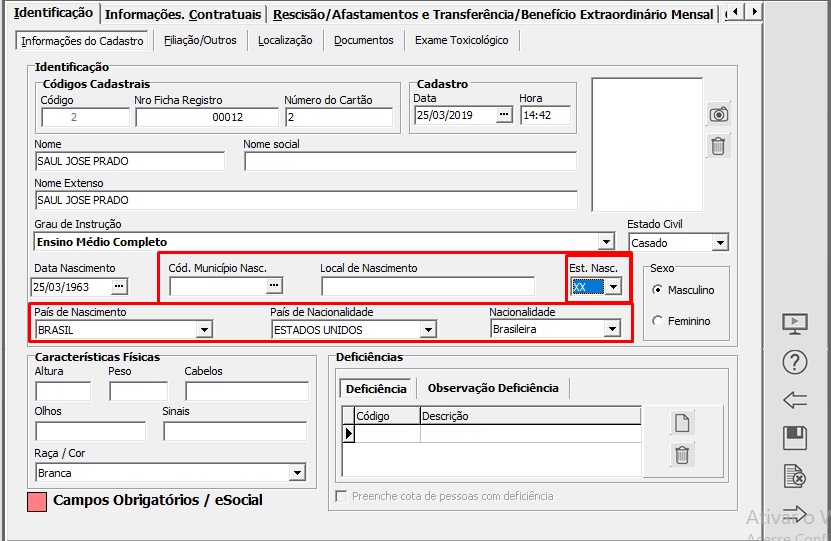Image resolution: width=831 pixels, height=541 pixels.
Task: Switch to Informações Contratuais tab
Action: (x=183, y=14)
